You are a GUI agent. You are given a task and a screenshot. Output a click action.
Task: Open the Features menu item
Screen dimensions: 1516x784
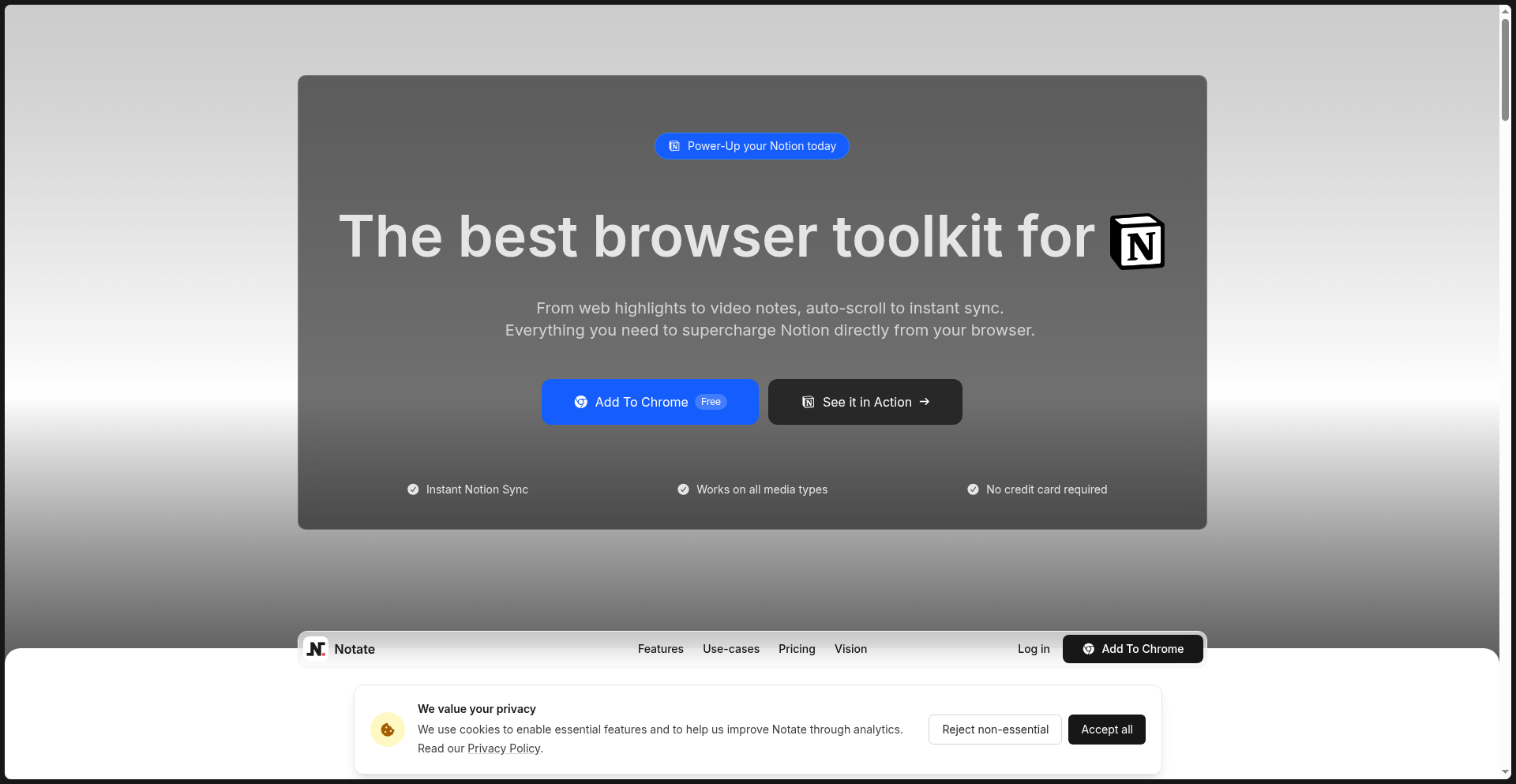(x=661, y=649)
